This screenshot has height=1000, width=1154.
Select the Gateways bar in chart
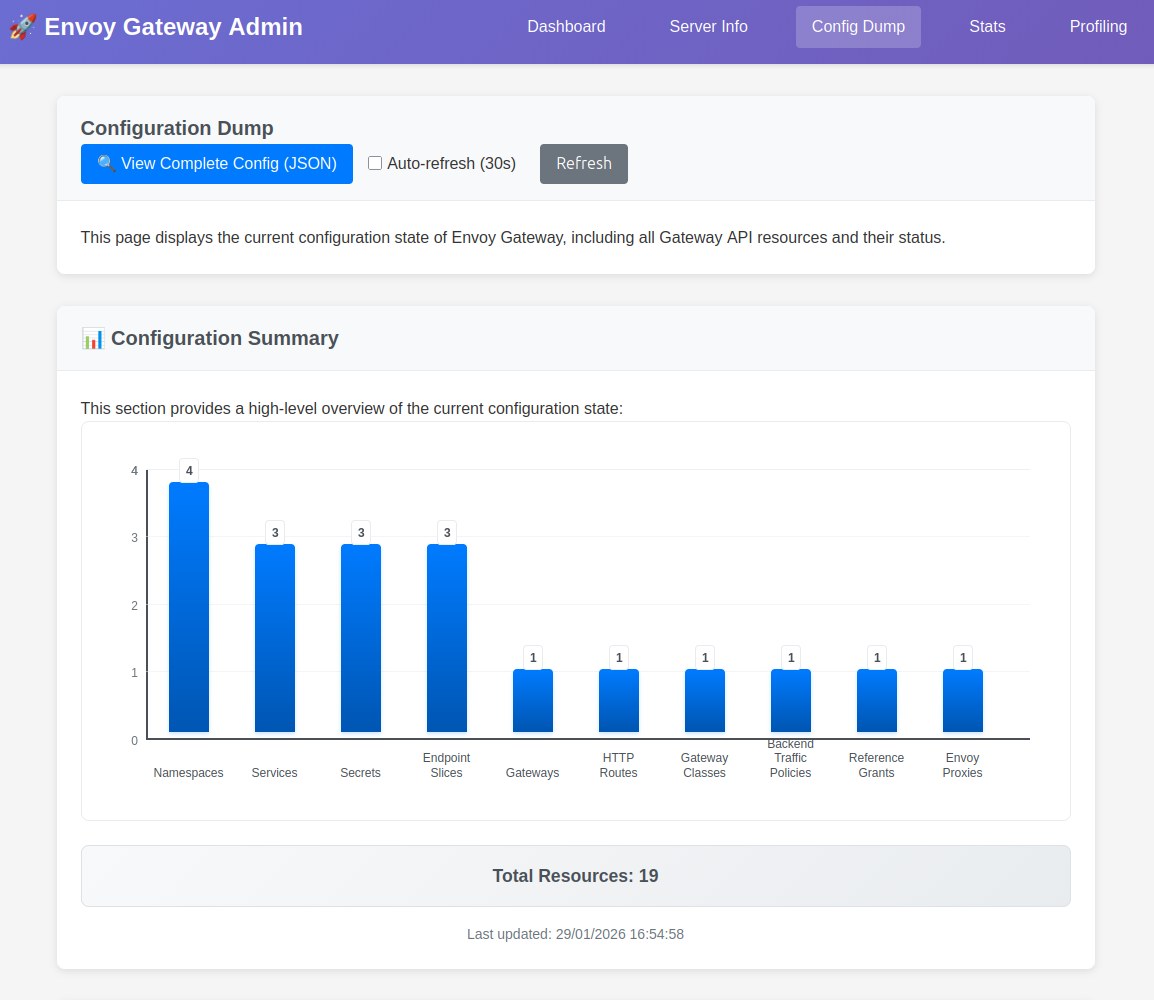[533, 701]
